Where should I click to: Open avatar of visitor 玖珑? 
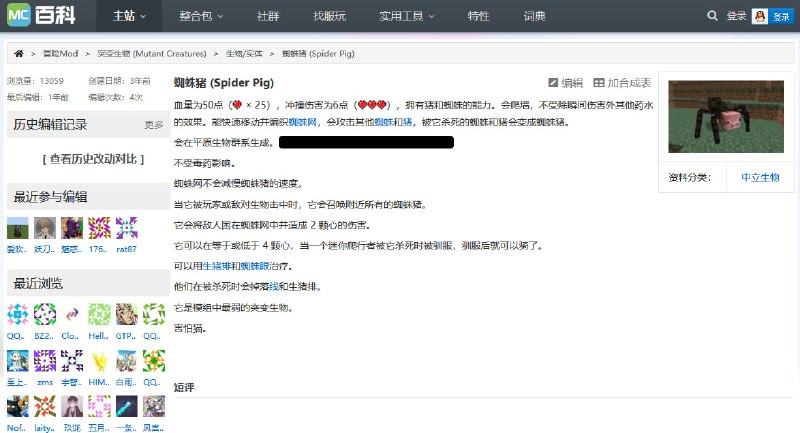pos(72,406)
